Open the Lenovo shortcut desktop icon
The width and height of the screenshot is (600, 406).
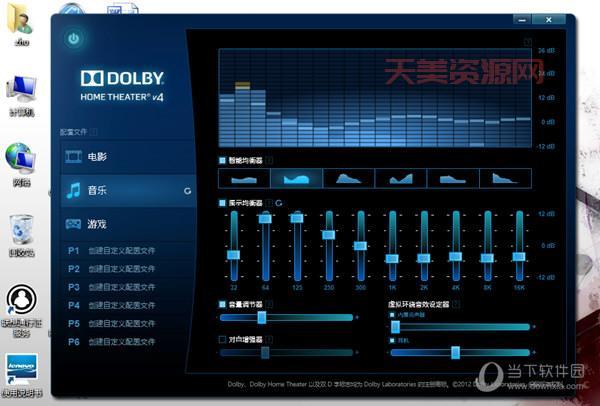22,375
